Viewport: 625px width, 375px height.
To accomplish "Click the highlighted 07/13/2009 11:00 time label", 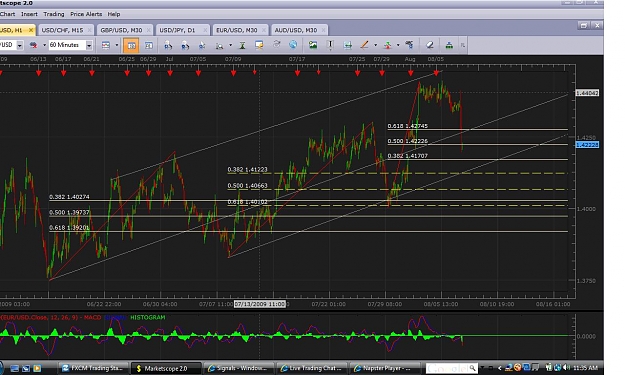I will pyautogui.click(x=260, y=304).
